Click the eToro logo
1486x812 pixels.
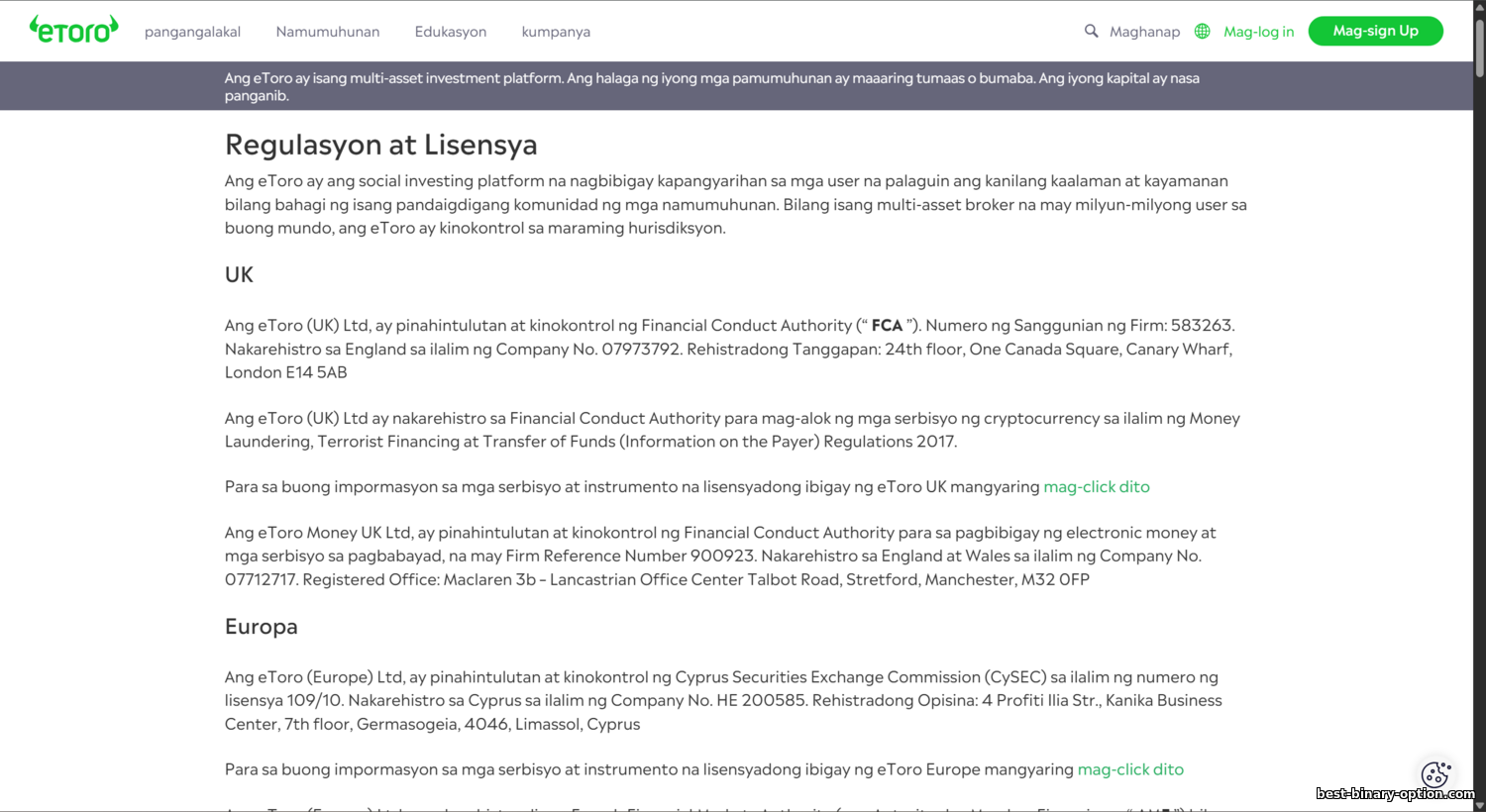(x=74, y=30)
